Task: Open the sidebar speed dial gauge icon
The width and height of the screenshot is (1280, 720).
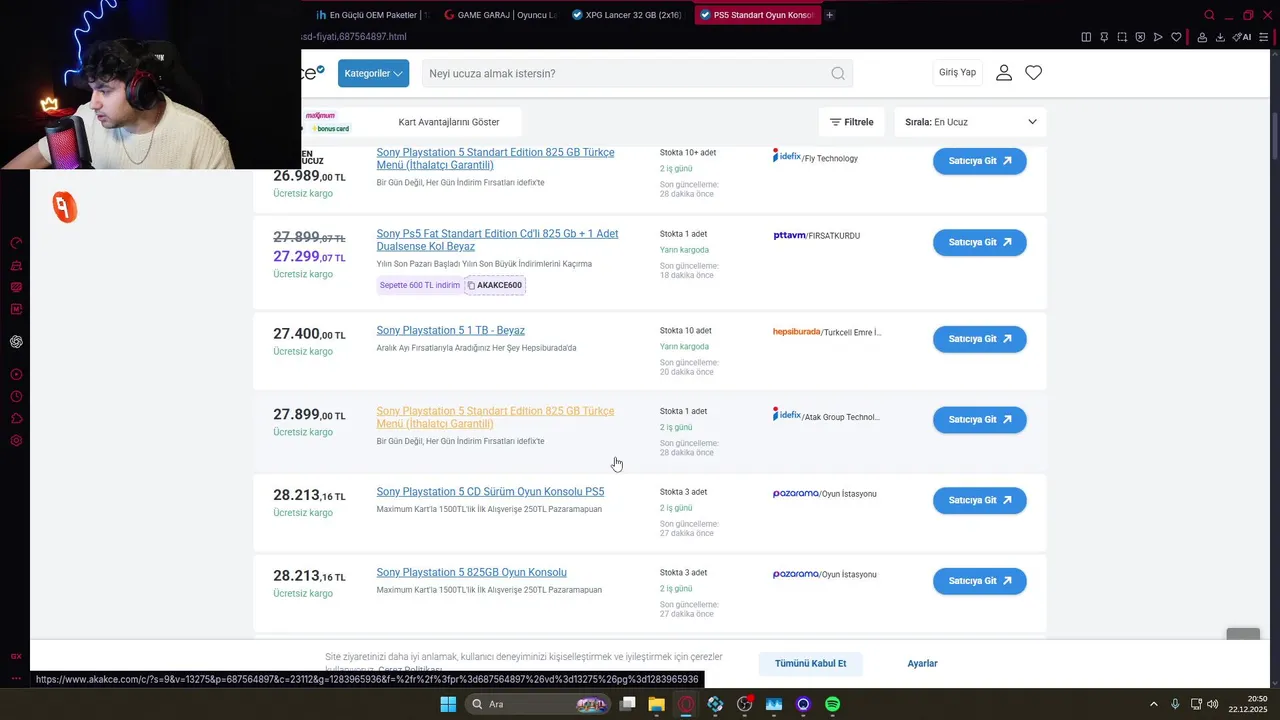Action: (x=16, y=243)
